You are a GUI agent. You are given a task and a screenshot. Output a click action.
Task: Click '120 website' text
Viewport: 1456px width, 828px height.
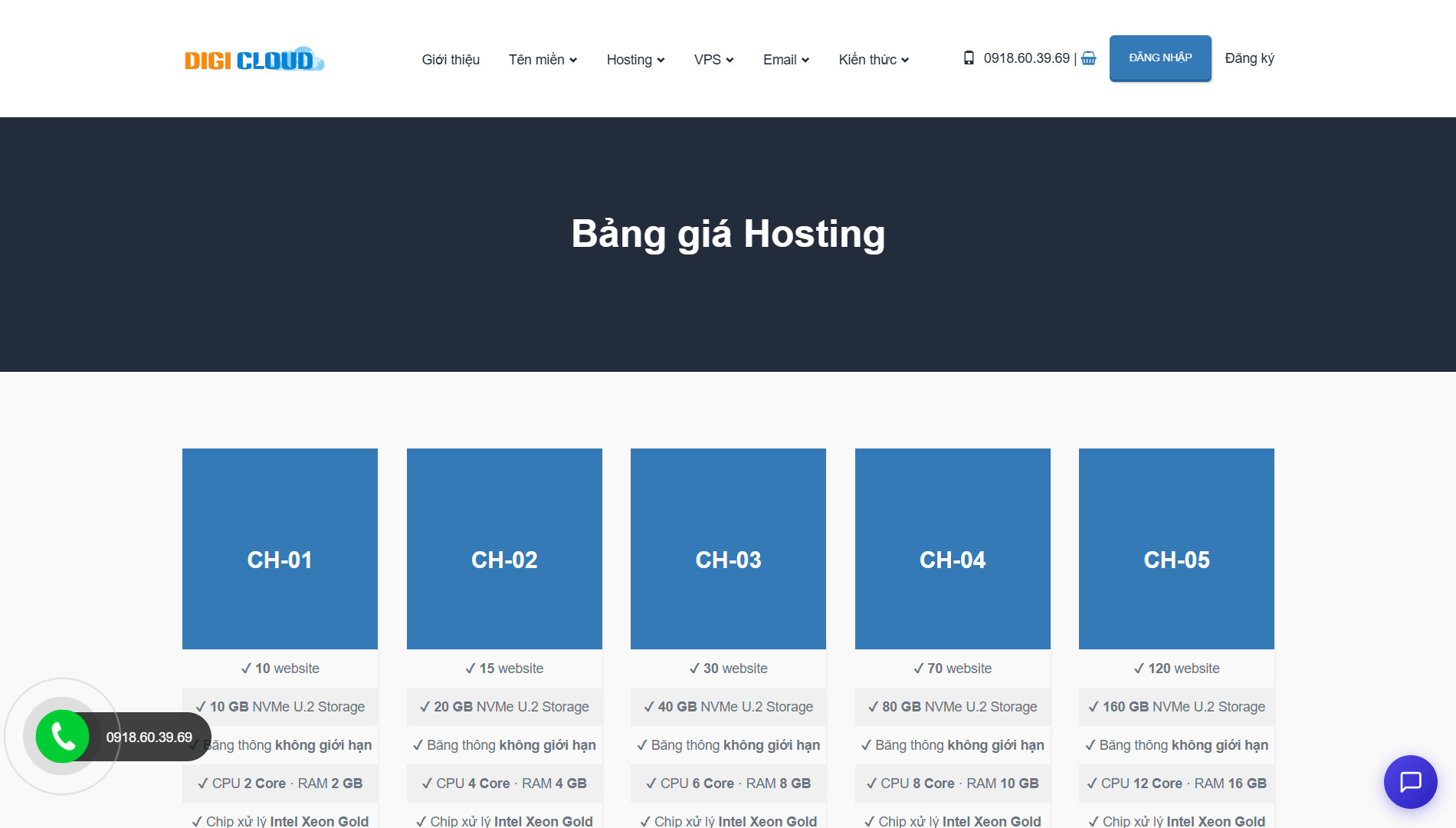tap(1183, 669)
